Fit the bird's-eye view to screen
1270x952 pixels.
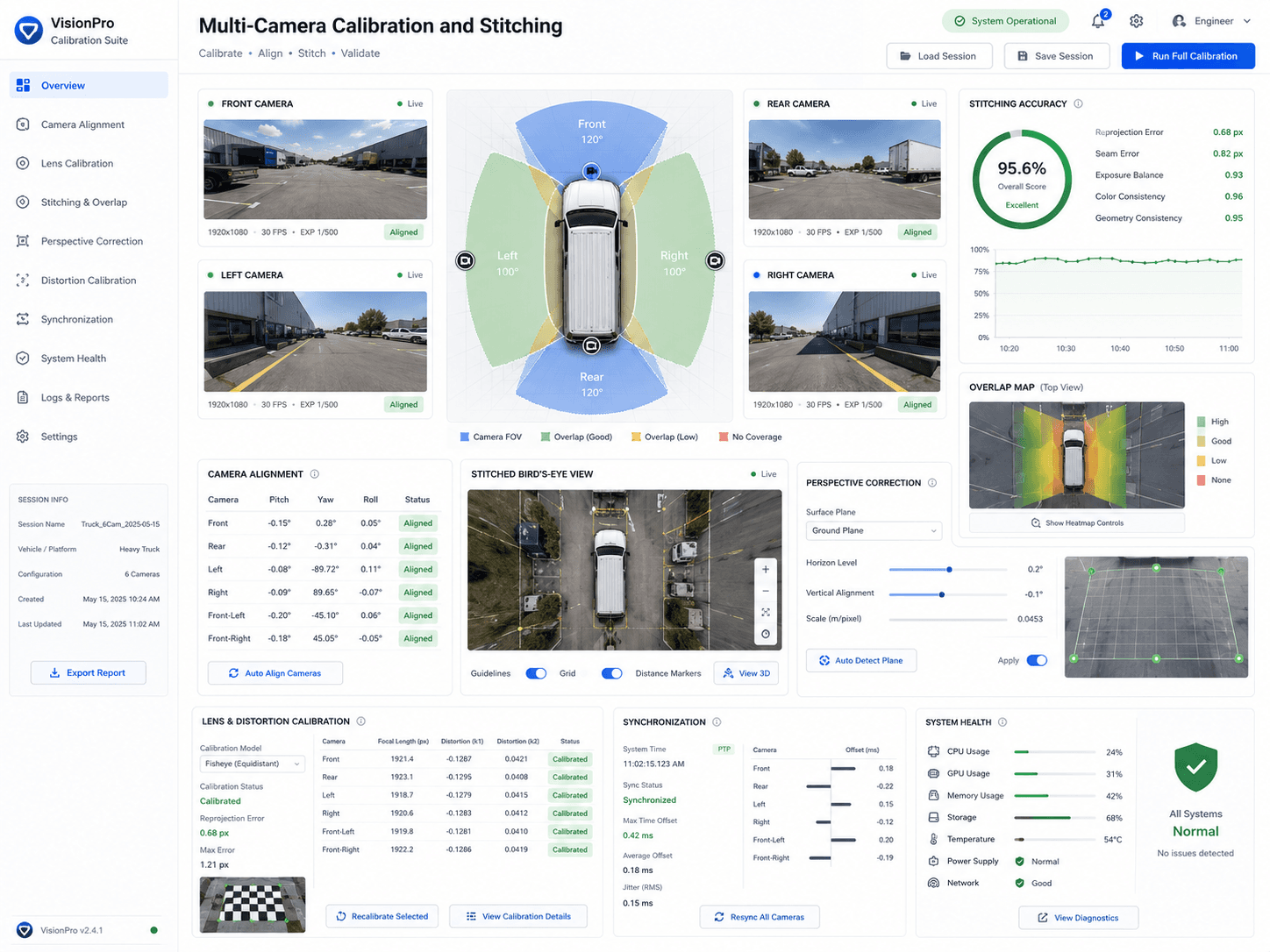click(x=766, y=613)
